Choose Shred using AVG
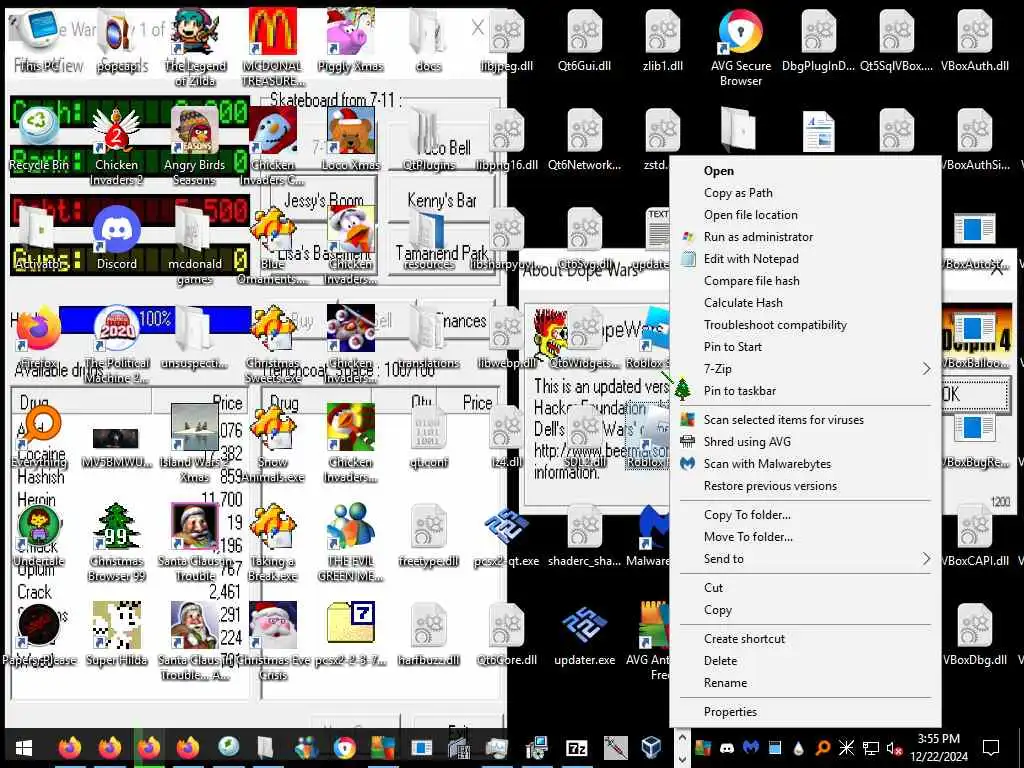This screenshot has width=1024, height=768. [806, 442]
